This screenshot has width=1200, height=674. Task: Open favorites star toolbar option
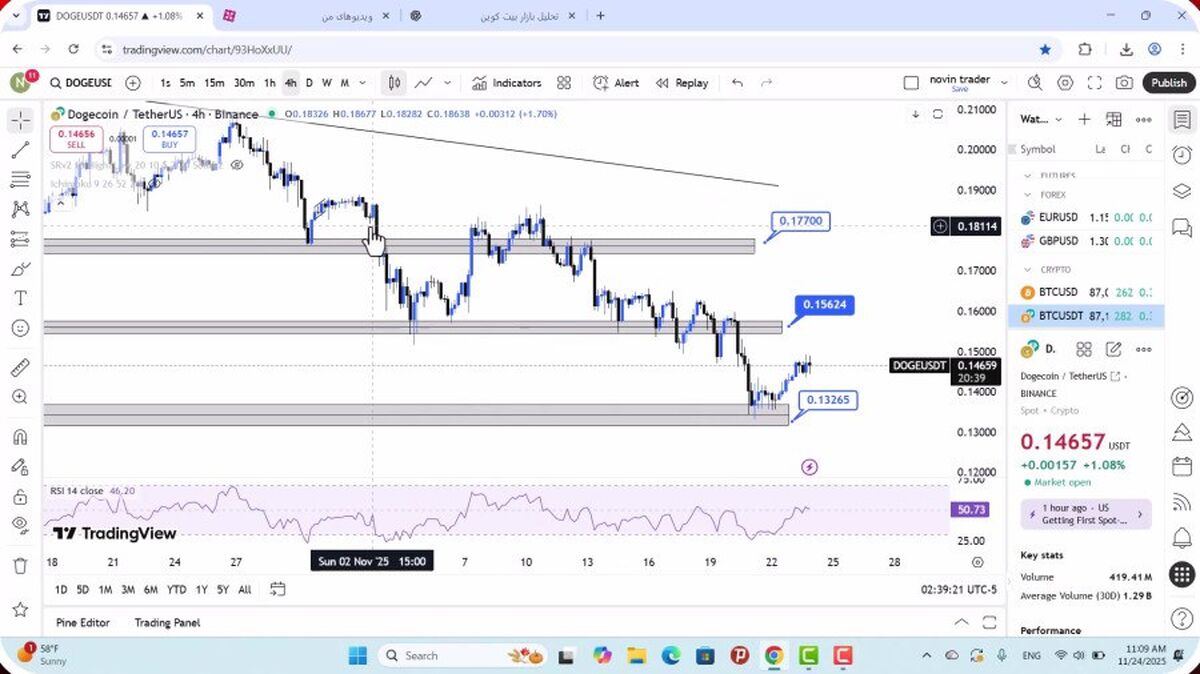[x=20, y=609]
